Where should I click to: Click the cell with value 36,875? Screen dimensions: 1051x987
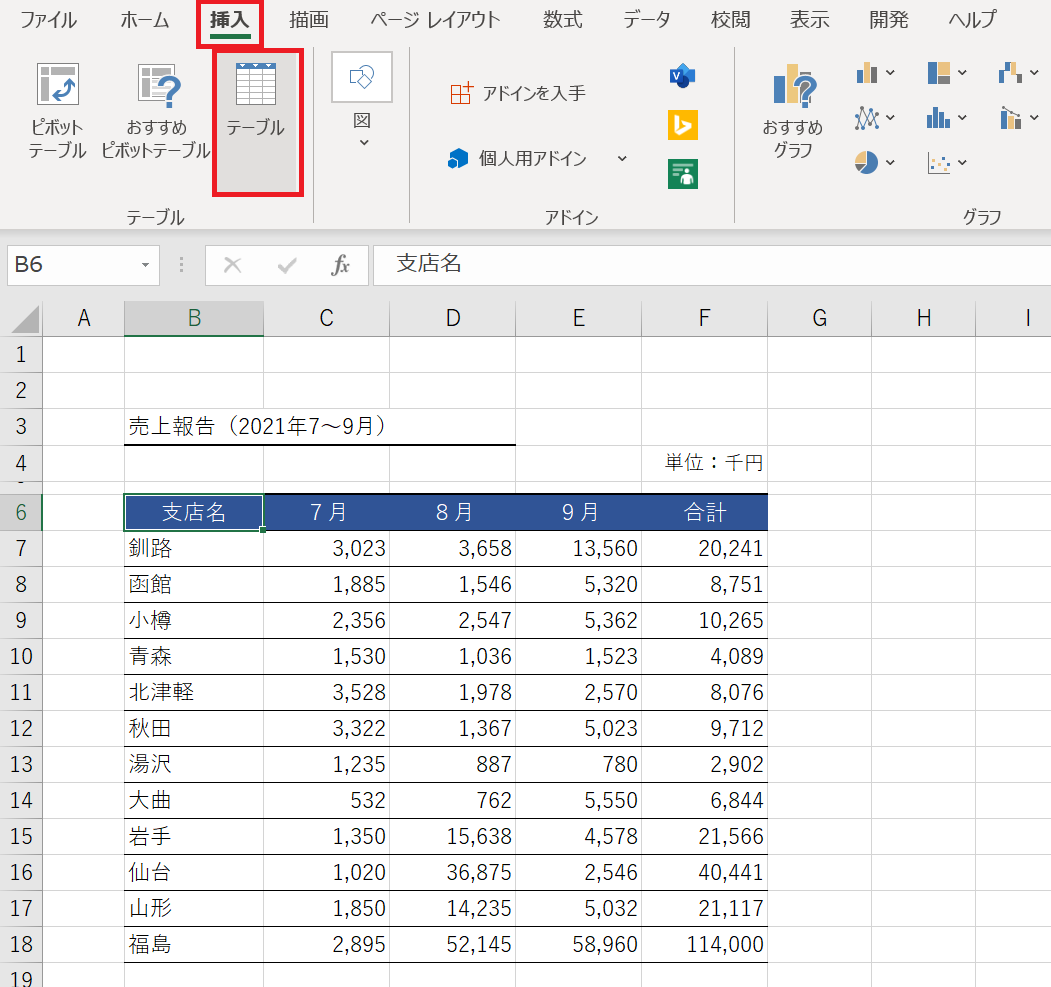(452, 872)
